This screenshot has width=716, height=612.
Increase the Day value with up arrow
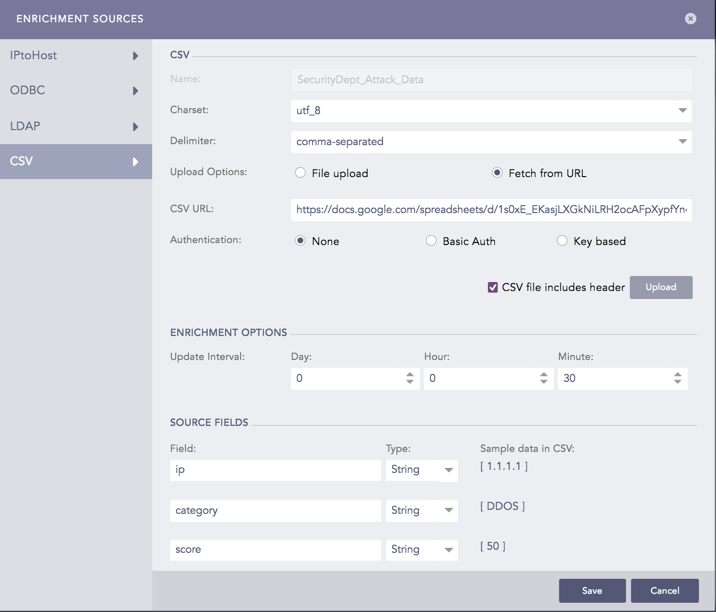click(x=410, y=374)
